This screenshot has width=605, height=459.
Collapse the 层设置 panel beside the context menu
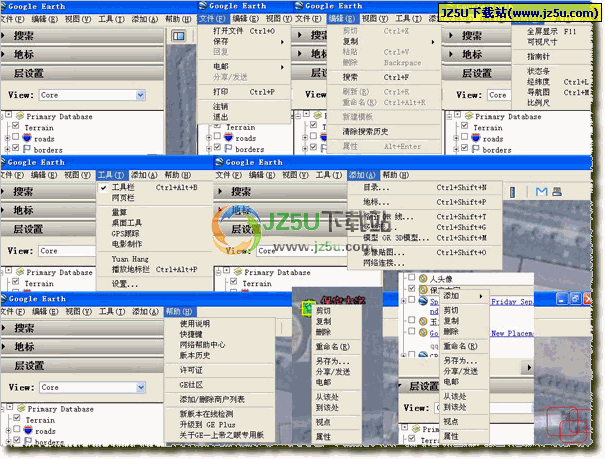click(400, 386)
